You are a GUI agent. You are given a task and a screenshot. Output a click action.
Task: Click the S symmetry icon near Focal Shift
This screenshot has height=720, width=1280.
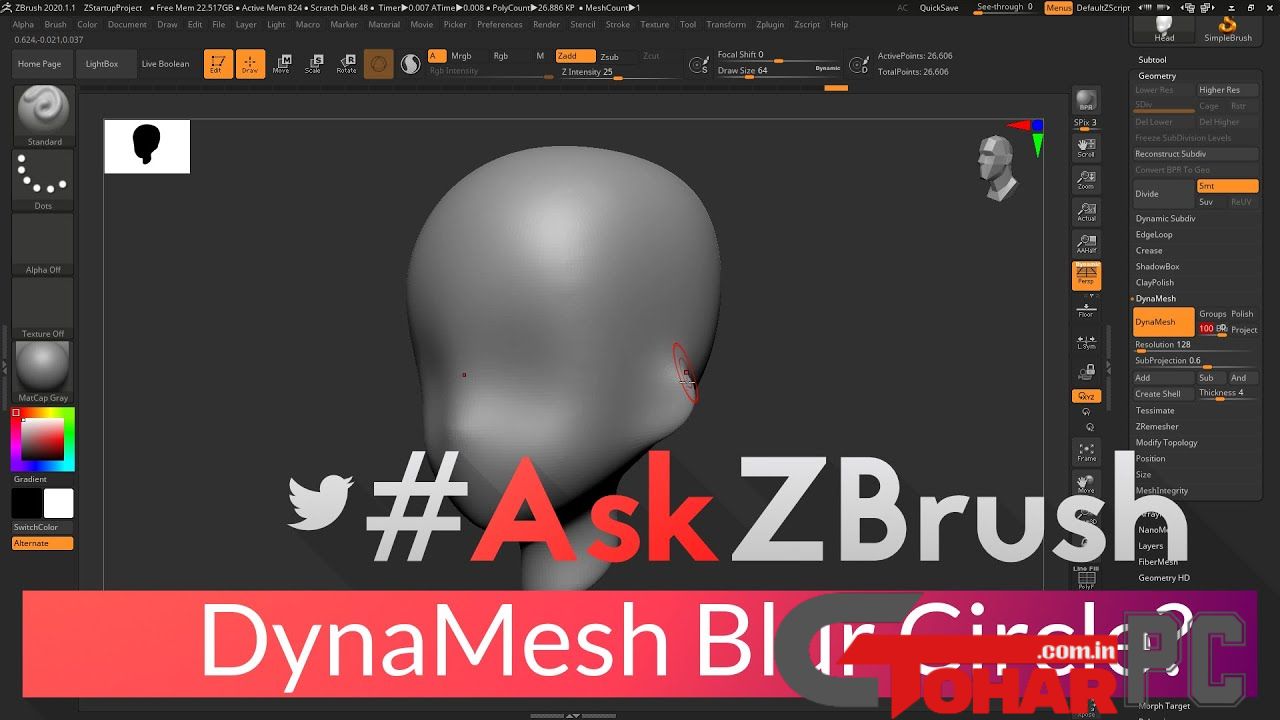tap(699, 65)
